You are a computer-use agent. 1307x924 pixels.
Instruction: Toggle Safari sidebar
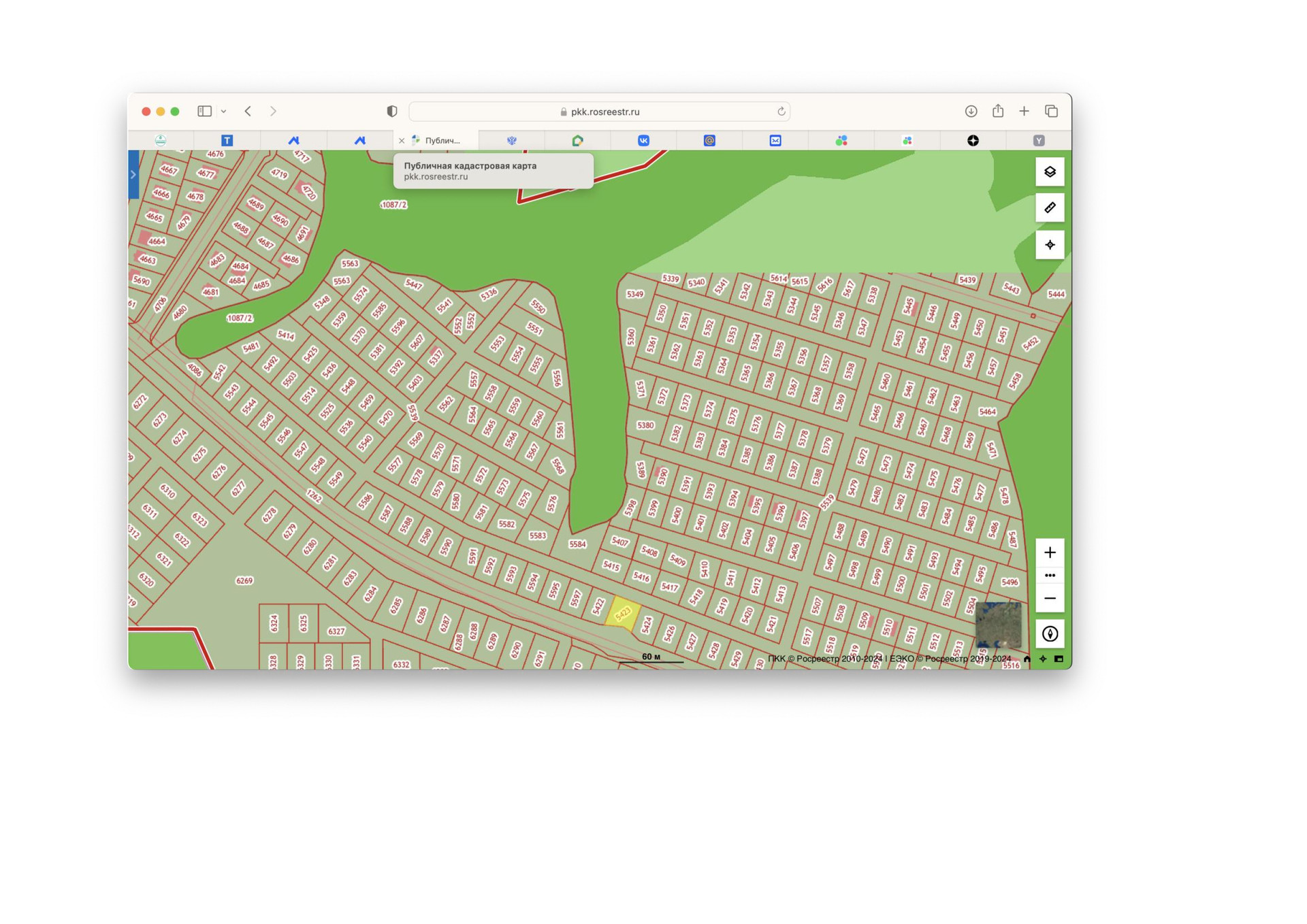[204, 112]
